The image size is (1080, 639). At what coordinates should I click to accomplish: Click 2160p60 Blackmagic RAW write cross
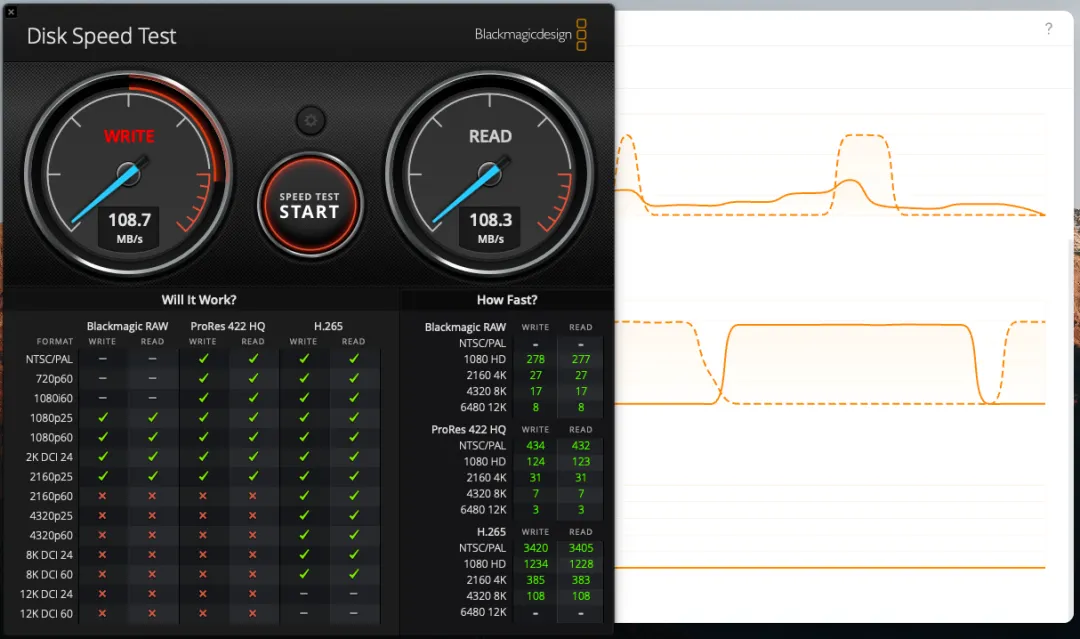[103, 496]
